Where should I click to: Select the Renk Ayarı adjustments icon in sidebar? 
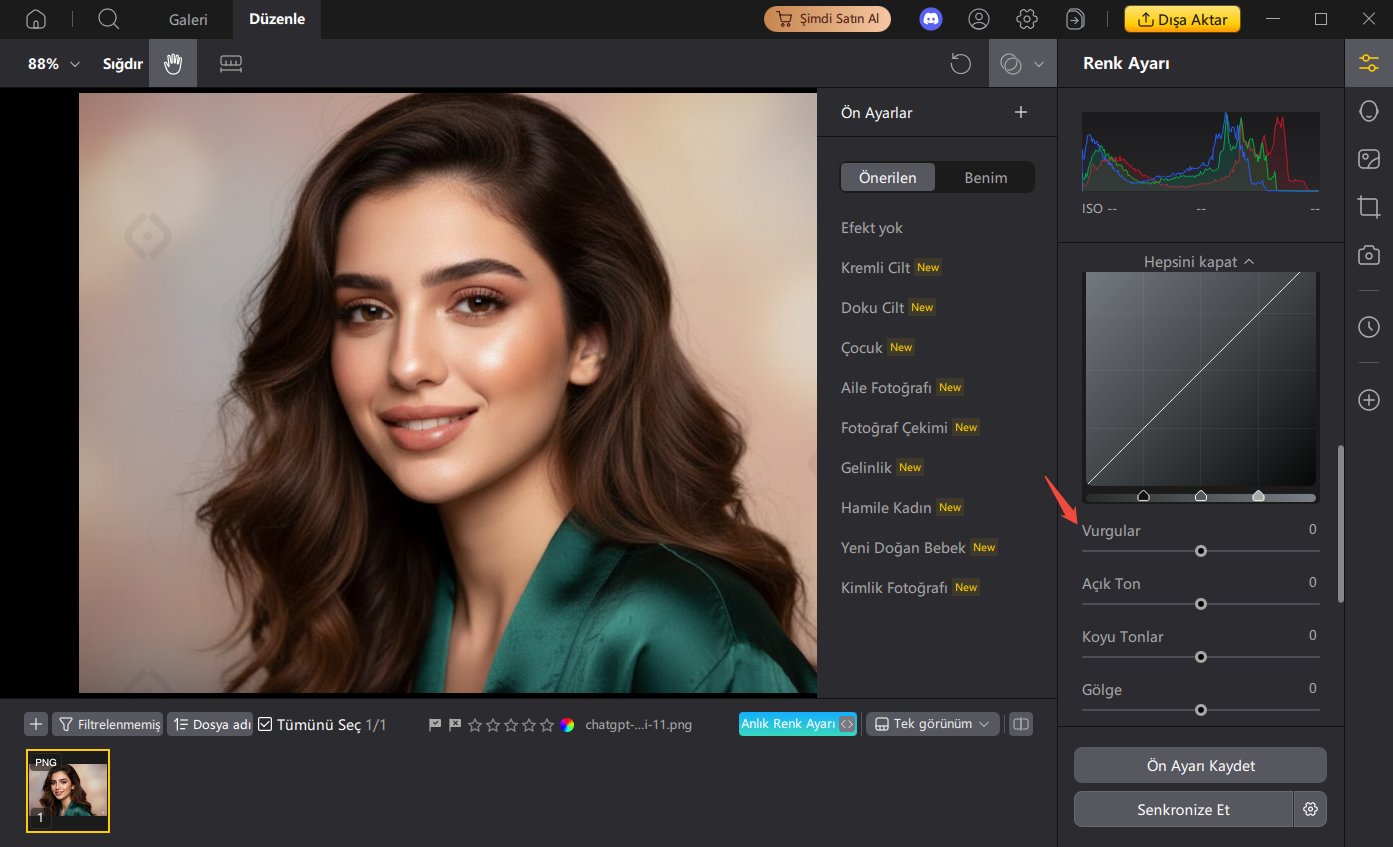tap(1368, 62)
